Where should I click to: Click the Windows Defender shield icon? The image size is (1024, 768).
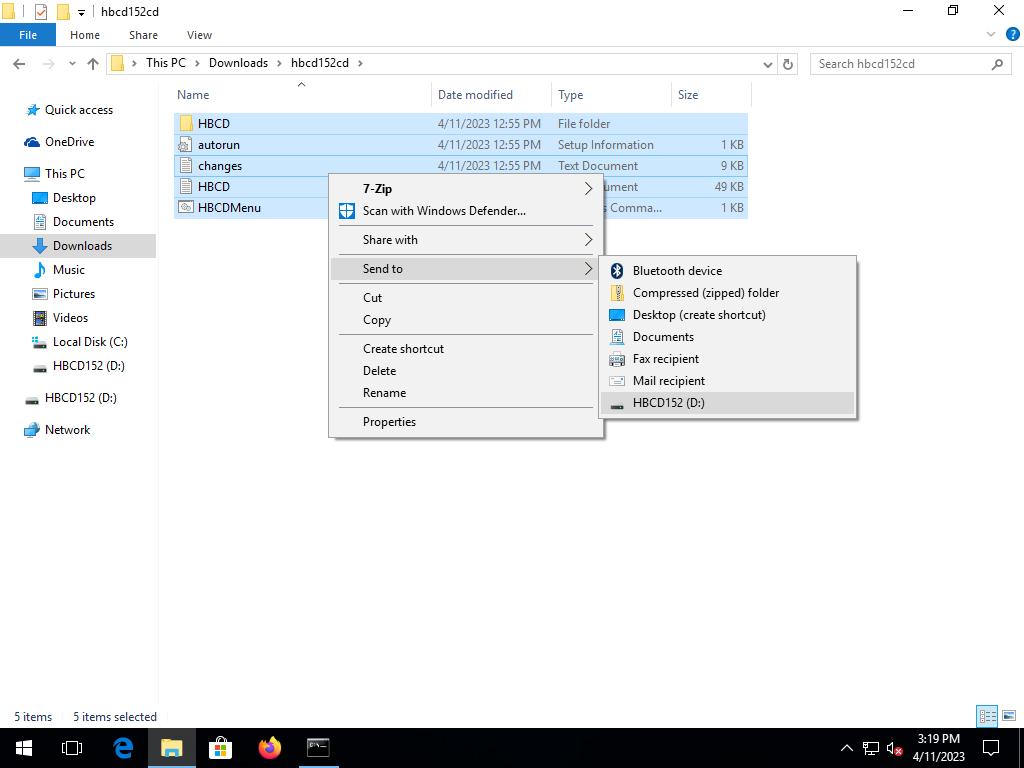pos(346,211)
